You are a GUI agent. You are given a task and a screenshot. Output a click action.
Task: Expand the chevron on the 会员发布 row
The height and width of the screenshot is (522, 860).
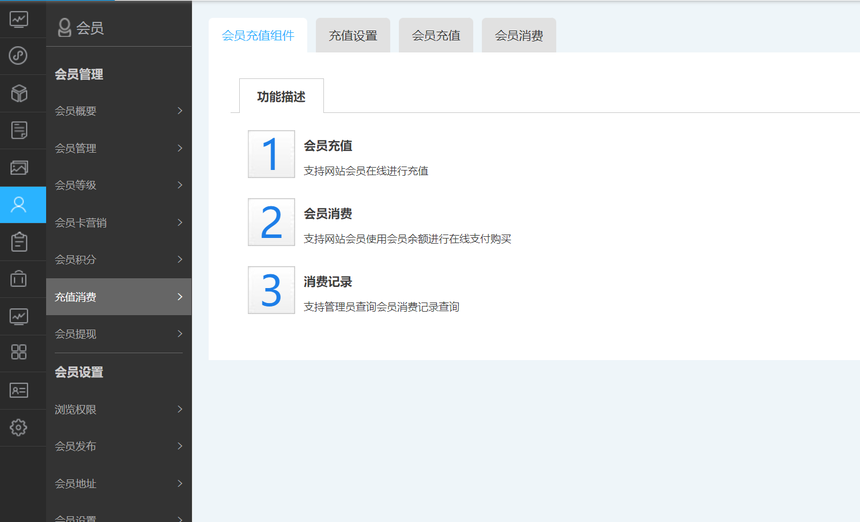click(x=180, y=446)
